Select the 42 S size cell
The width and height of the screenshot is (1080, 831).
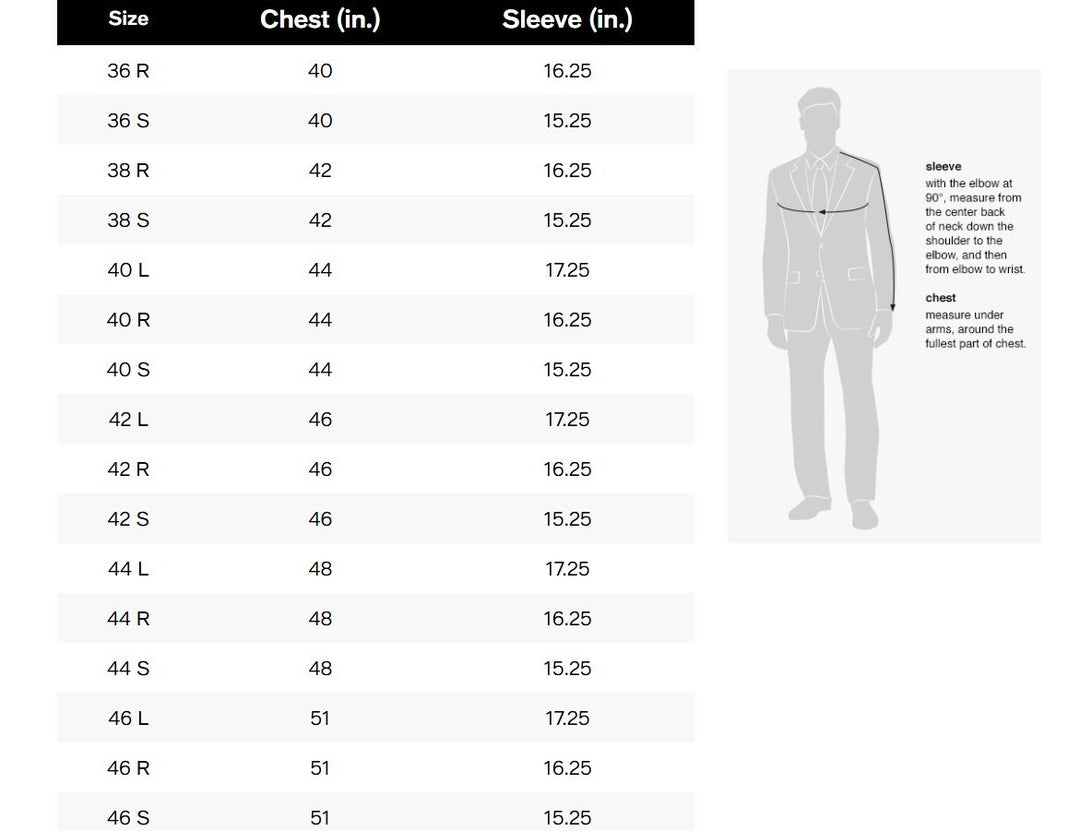(x=128, y=519)
